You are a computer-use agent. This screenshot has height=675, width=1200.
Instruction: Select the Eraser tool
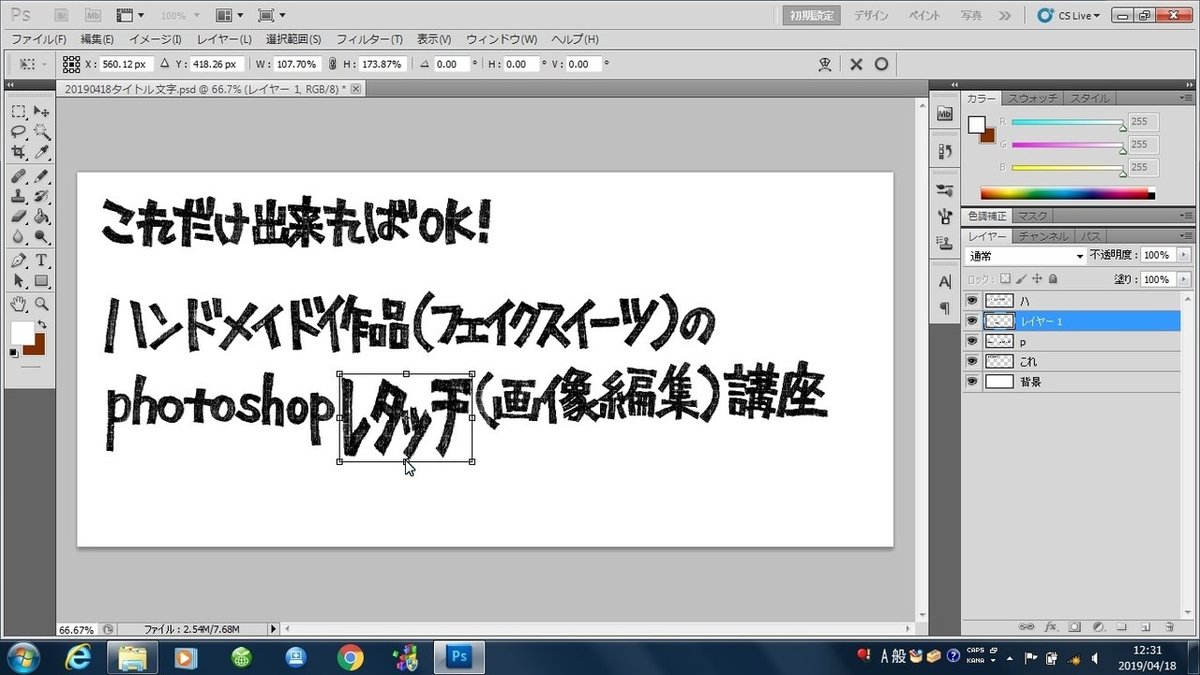tap(18, 216)
